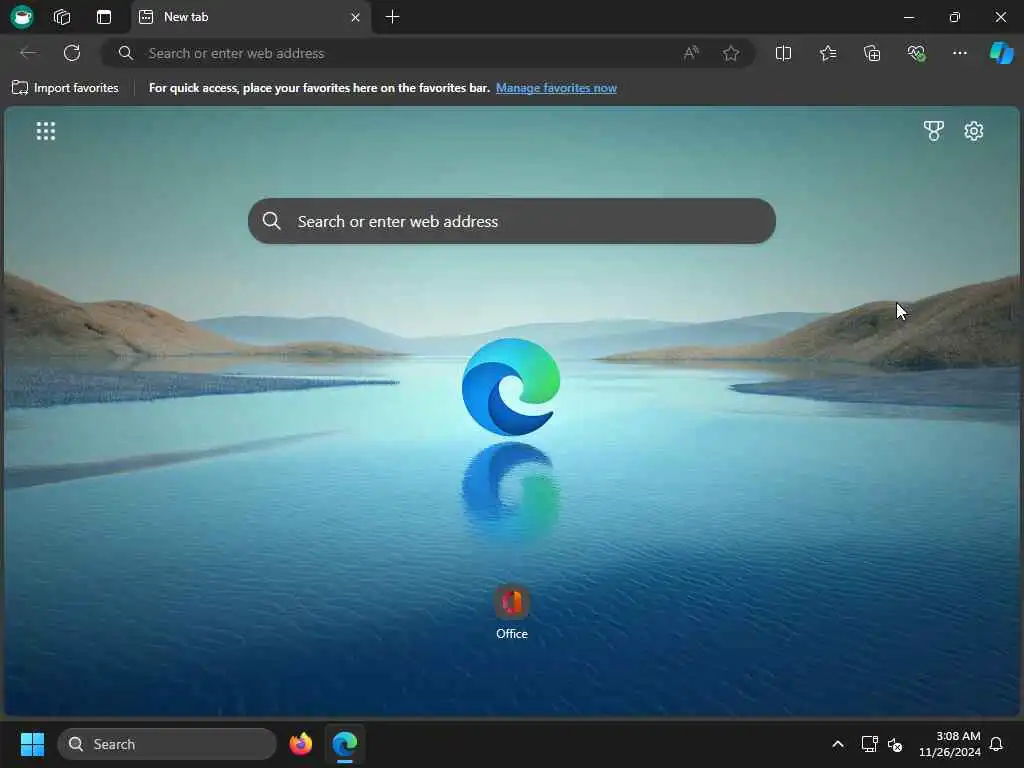Open the Read aloud icon

[691, 53]
